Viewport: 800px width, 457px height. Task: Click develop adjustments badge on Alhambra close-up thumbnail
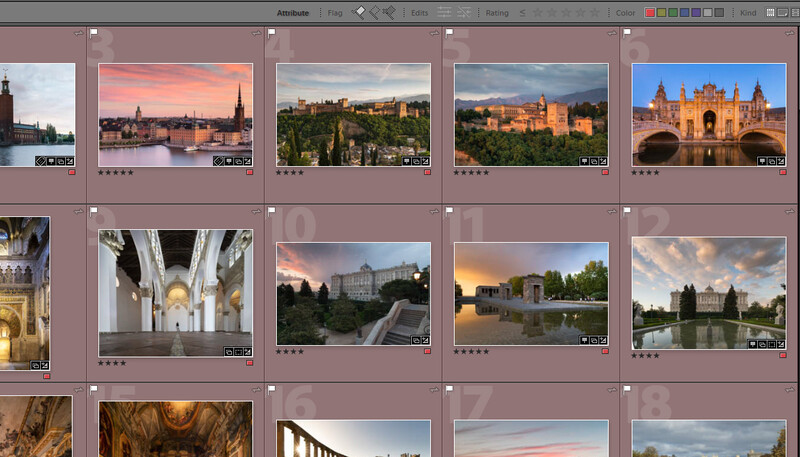coord(603,161)
